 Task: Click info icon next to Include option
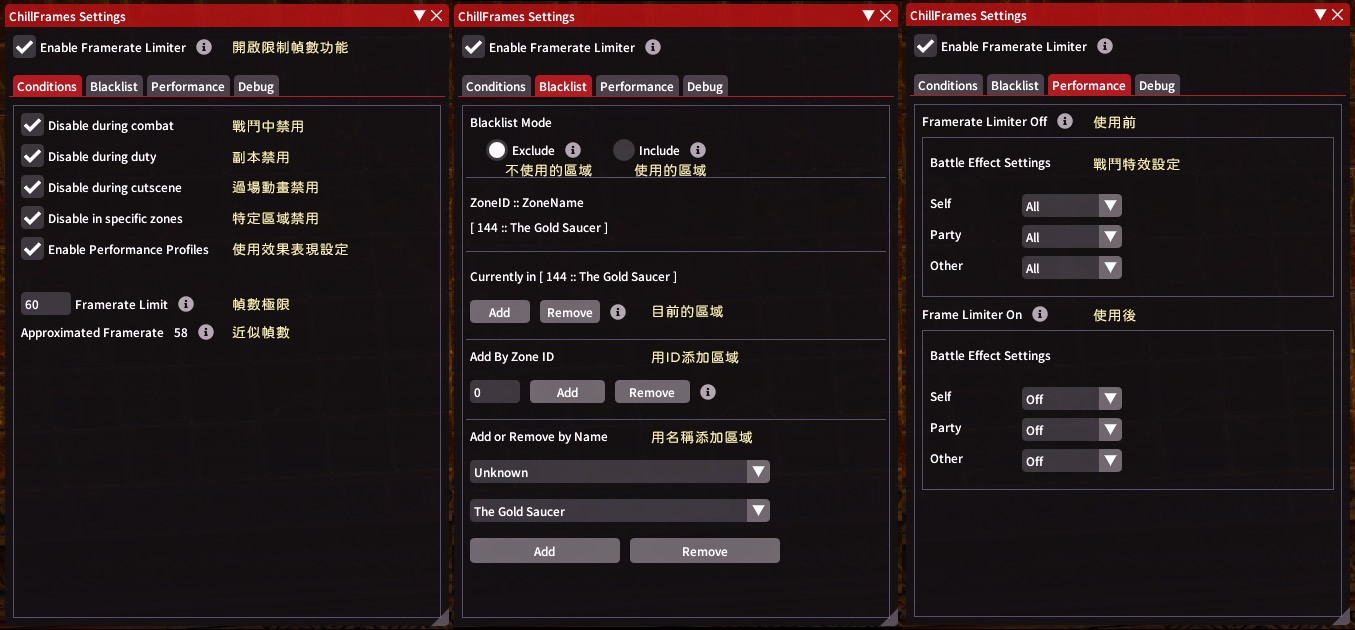click(698, 150)
